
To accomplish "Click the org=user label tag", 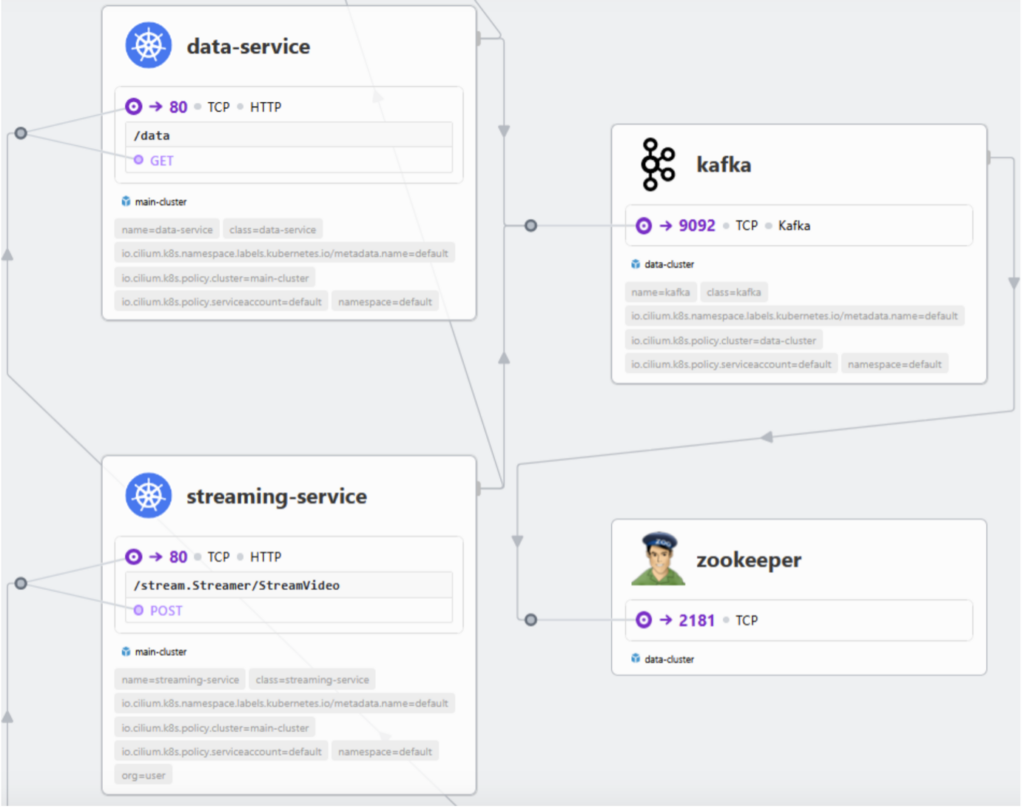I will click(x=144, y=776).
